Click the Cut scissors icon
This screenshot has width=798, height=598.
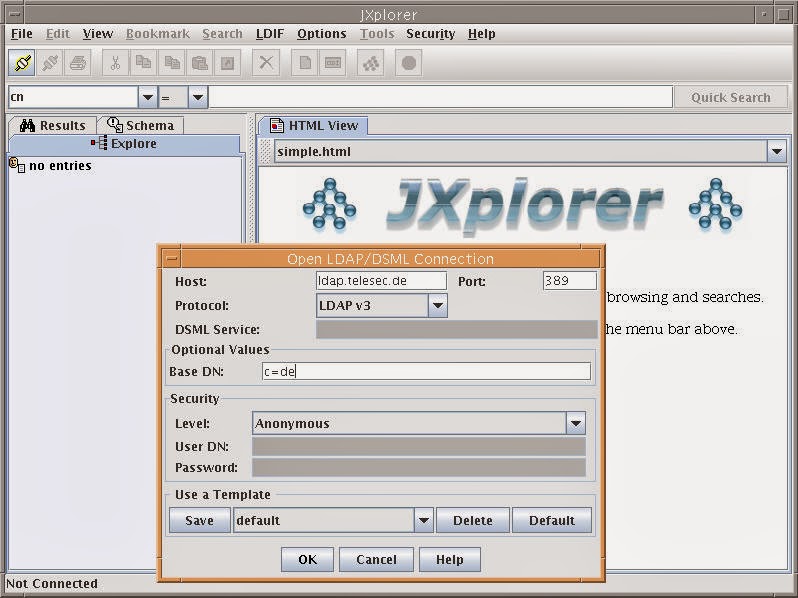tap(116, 63)
